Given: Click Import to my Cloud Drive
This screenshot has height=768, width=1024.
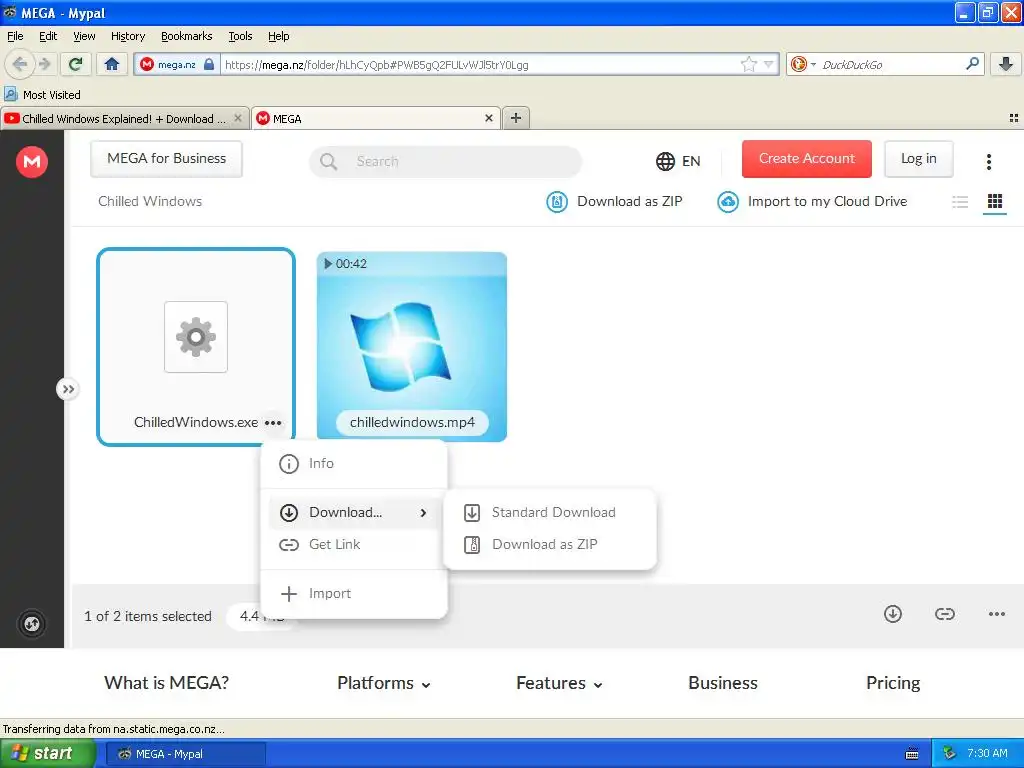Looking at the screenshot, I should [812, 201].
